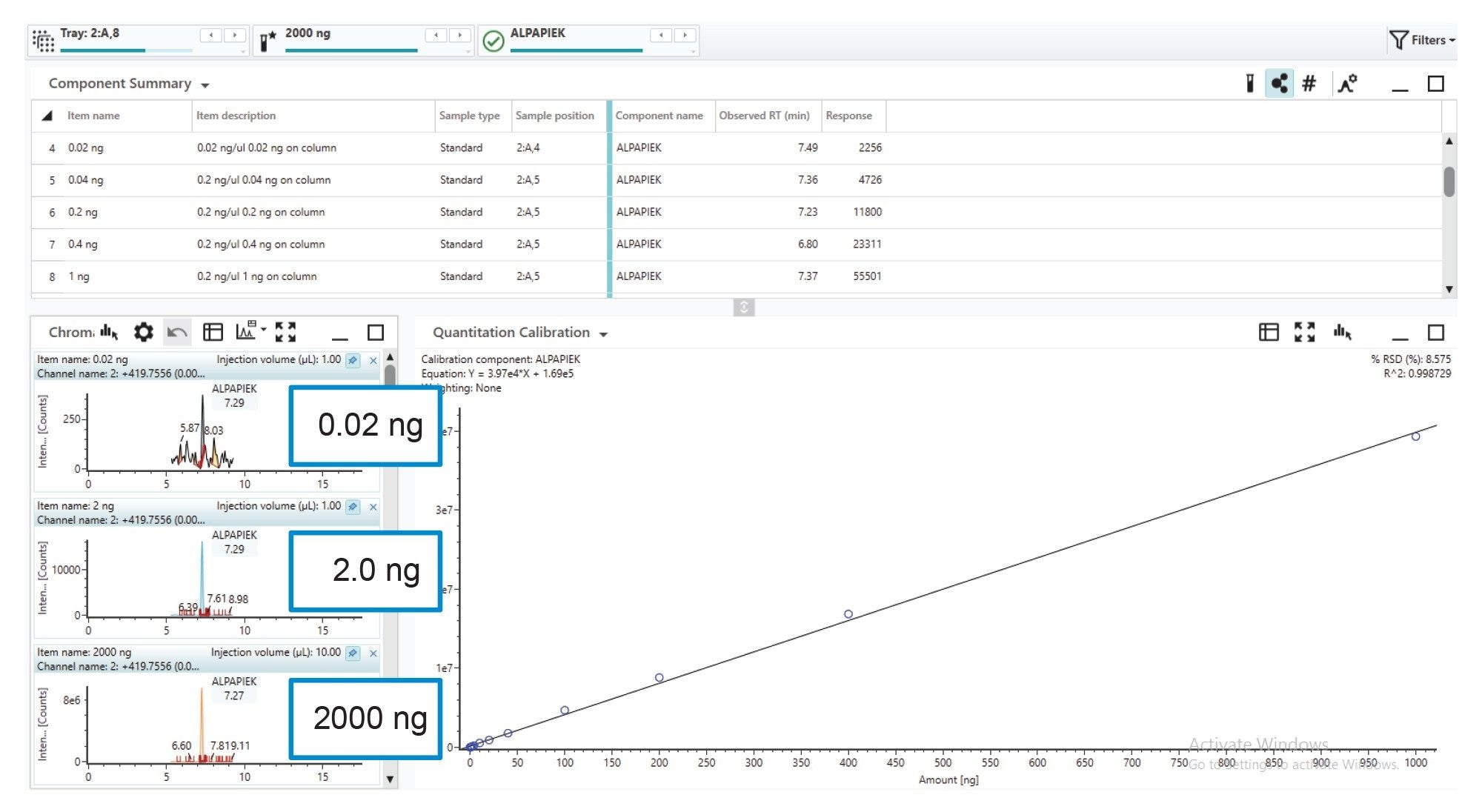Click calibration point selection cursor tool
This screenshot has height=812, width=1482.
(1343, 332)
